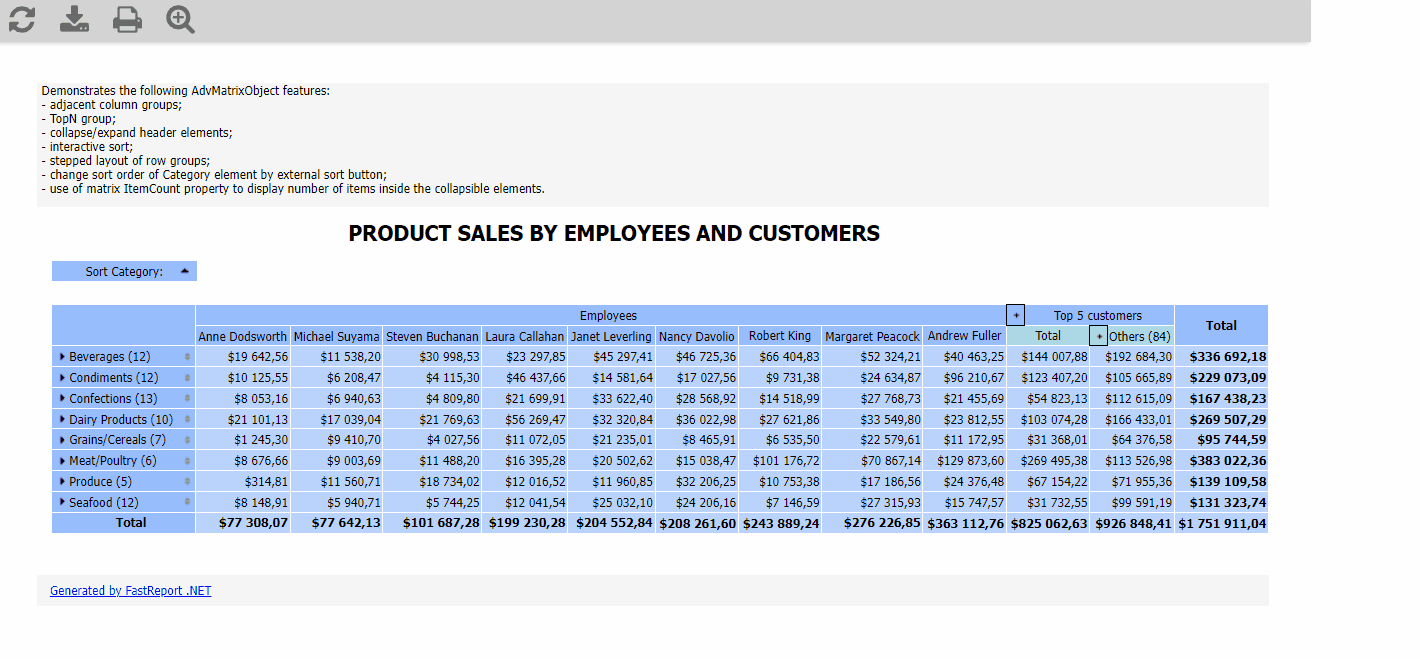
Task: Click the sort icon in the Condiments row
Action: coord(187,378)
